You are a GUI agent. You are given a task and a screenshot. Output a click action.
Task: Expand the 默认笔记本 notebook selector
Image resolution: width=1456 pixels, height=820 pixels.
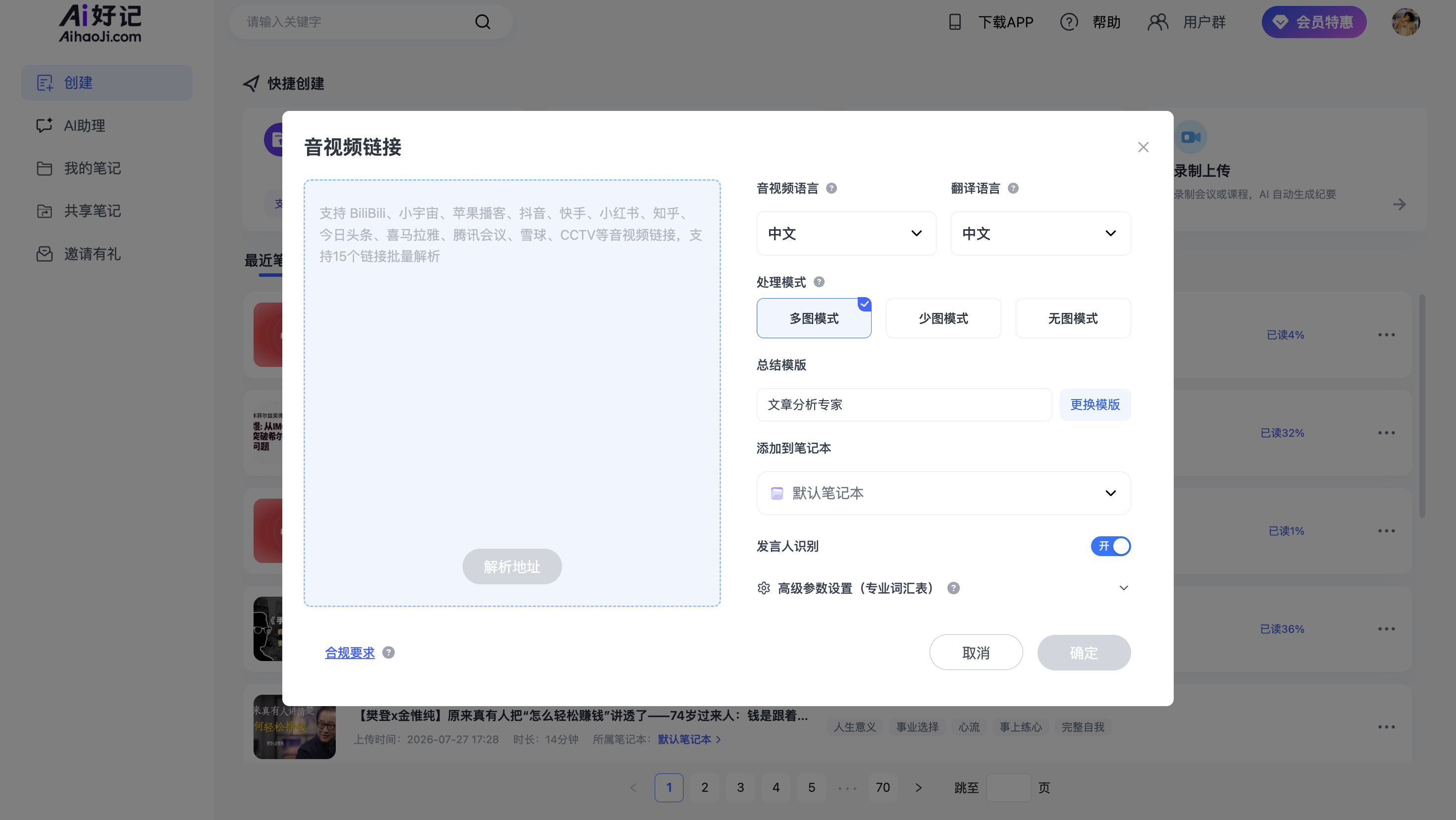tap(943, 493)
